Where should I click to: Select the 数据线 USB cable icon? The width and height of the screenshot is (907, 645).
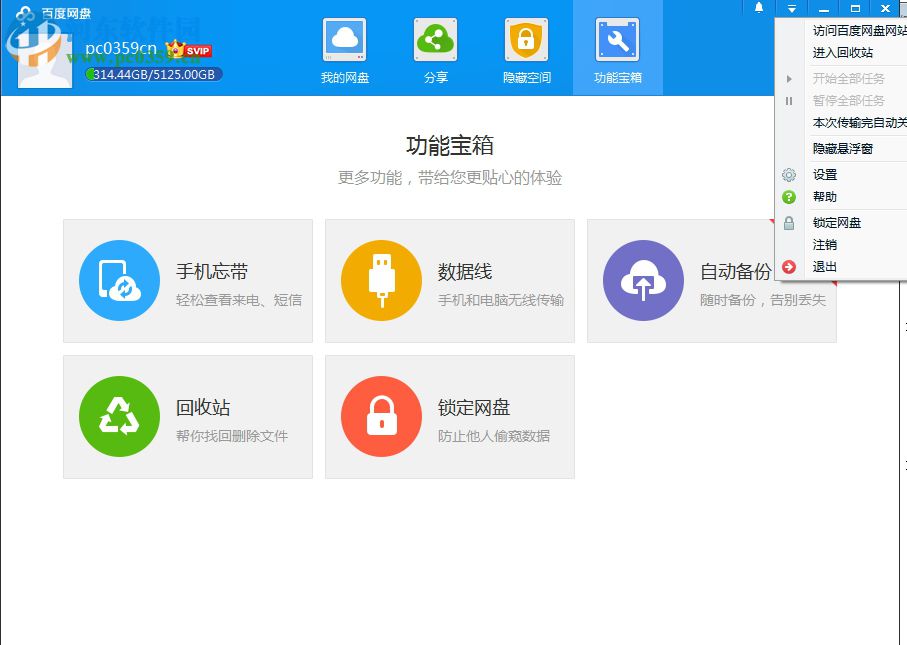click(381, 281)
